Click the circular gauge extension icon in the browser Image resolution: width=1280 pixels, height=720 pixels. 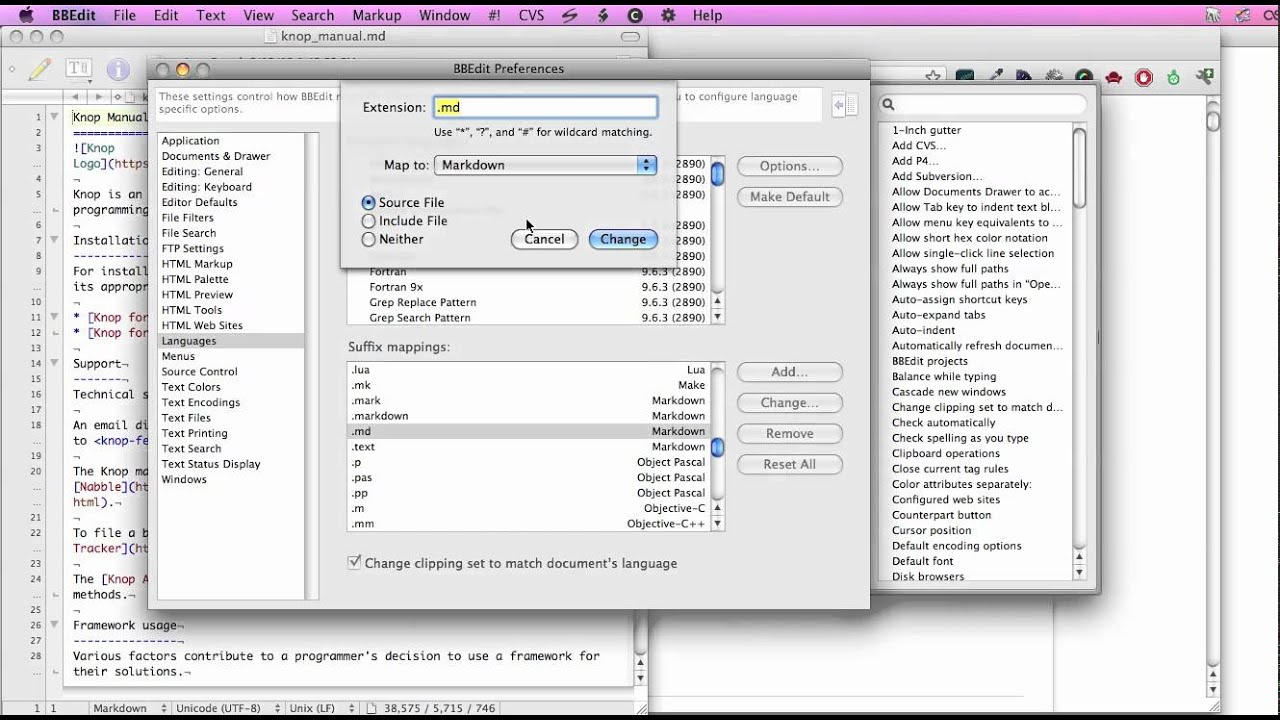click(x=1084, y=77)
